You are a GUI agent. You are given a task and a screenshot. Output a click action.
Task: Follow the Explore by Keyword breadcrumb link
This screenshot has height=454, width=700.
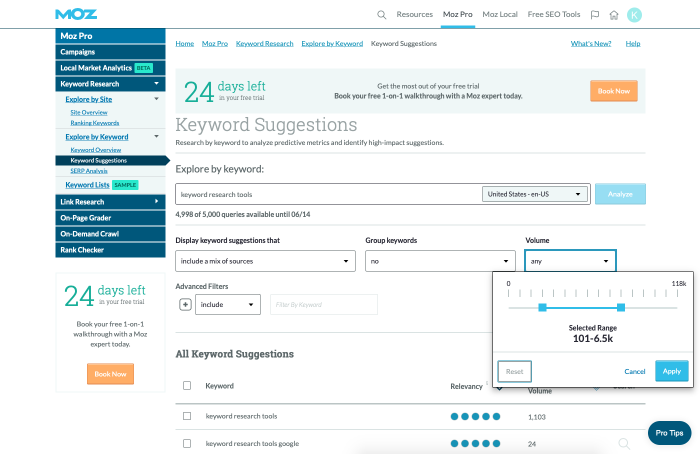click(332, 43)
